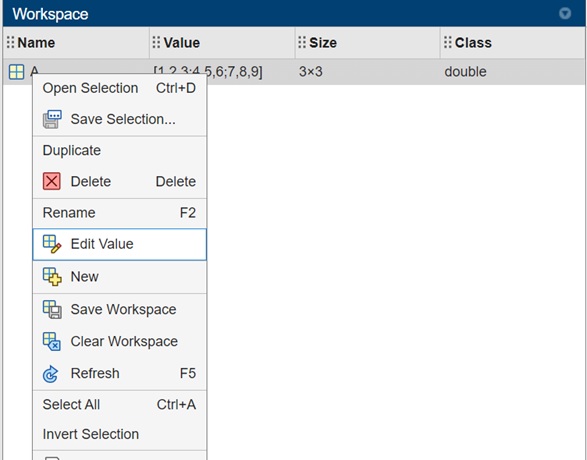587x460 pixels.
Task: Click the double class cell
Action: tap(465, 71)
